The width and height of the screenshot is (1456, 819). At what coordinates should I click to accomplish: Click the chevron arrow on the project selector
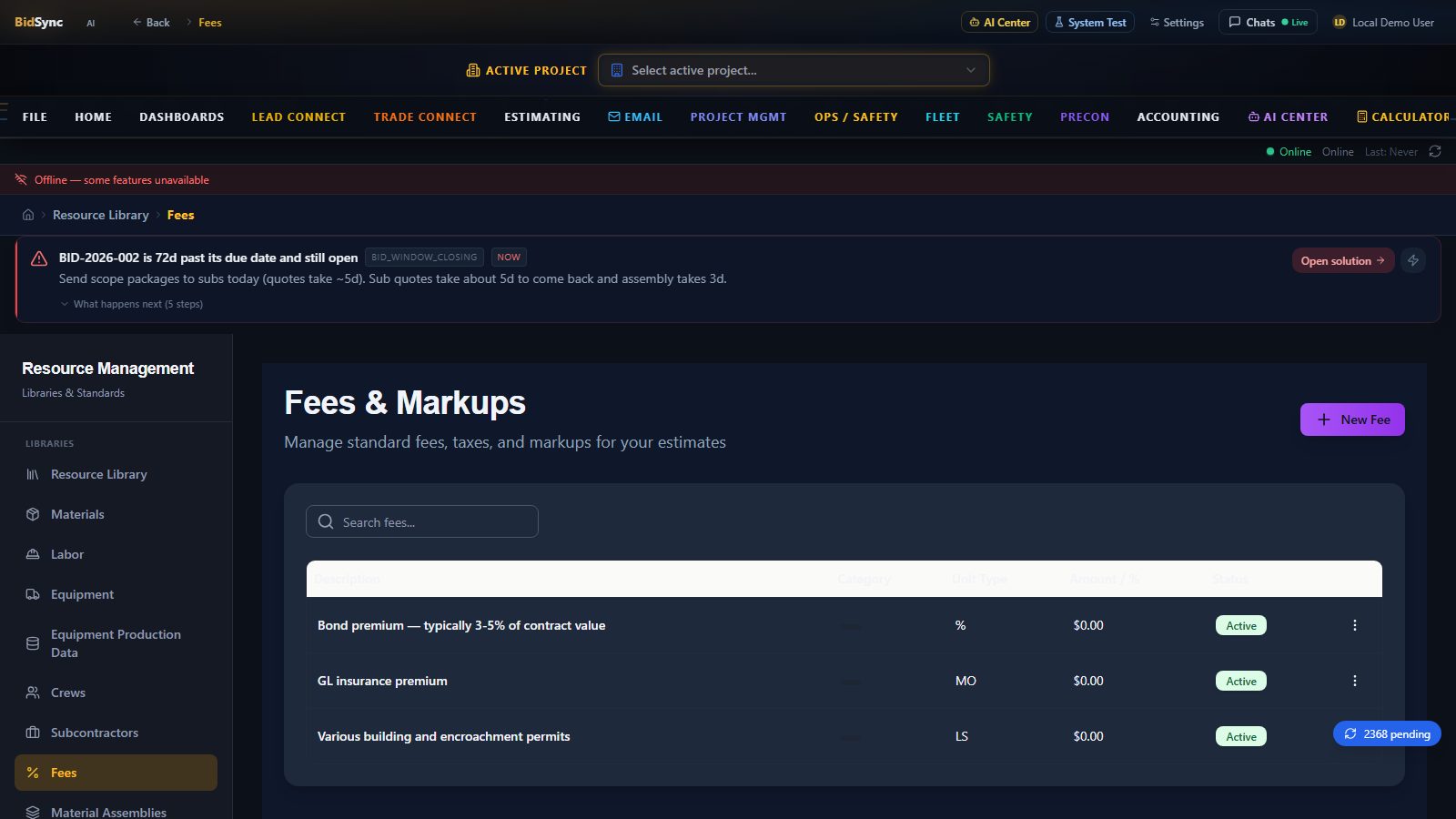(x=971, y=70)
